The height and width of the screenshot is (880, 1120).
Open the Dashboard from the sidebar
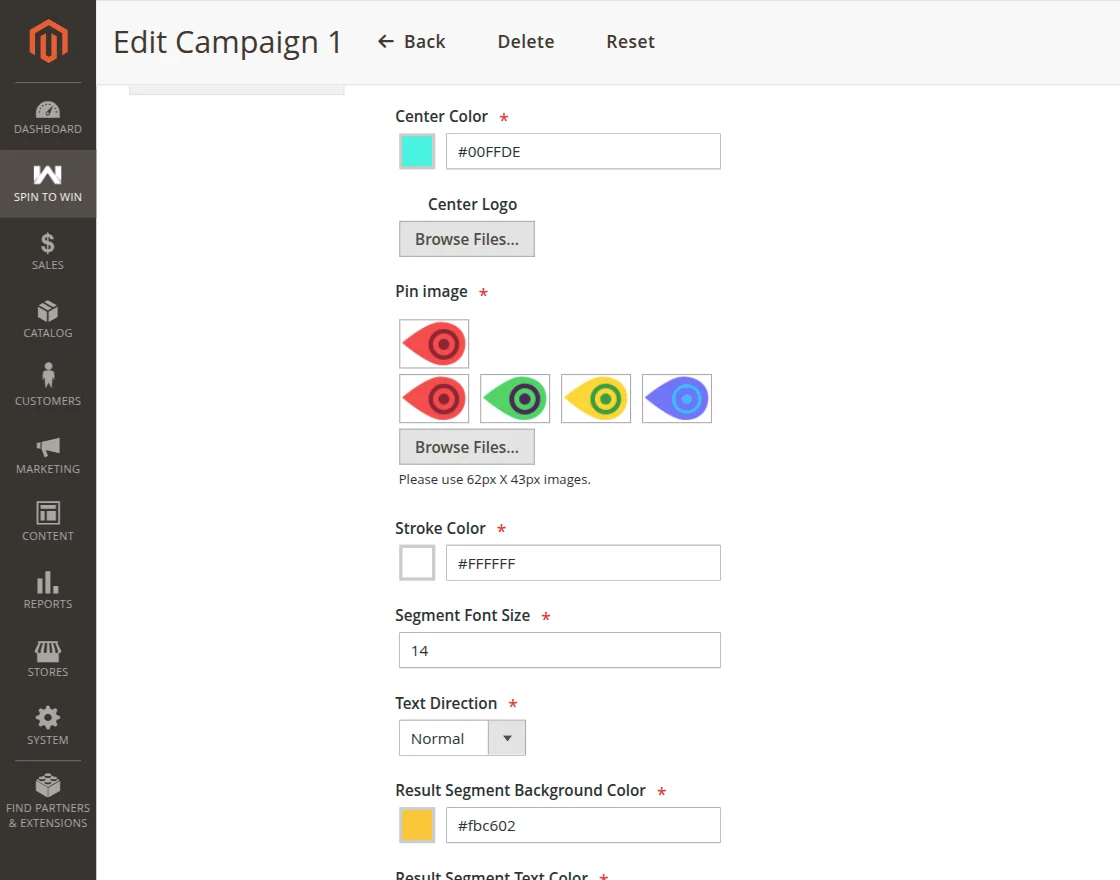pos(47,115)
